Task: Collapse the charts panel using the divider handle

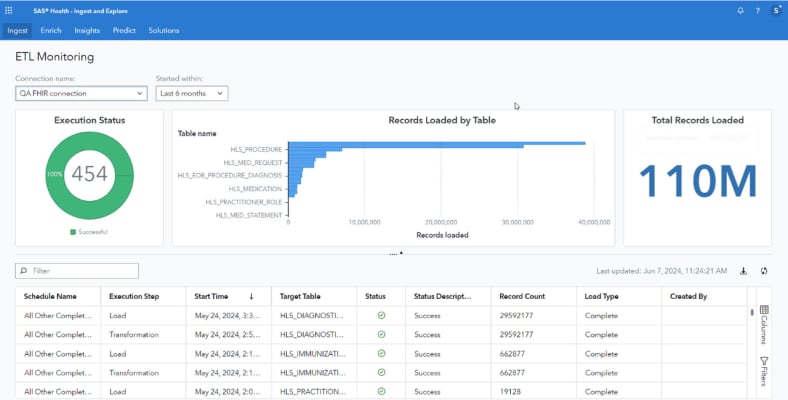Action: 395,253
